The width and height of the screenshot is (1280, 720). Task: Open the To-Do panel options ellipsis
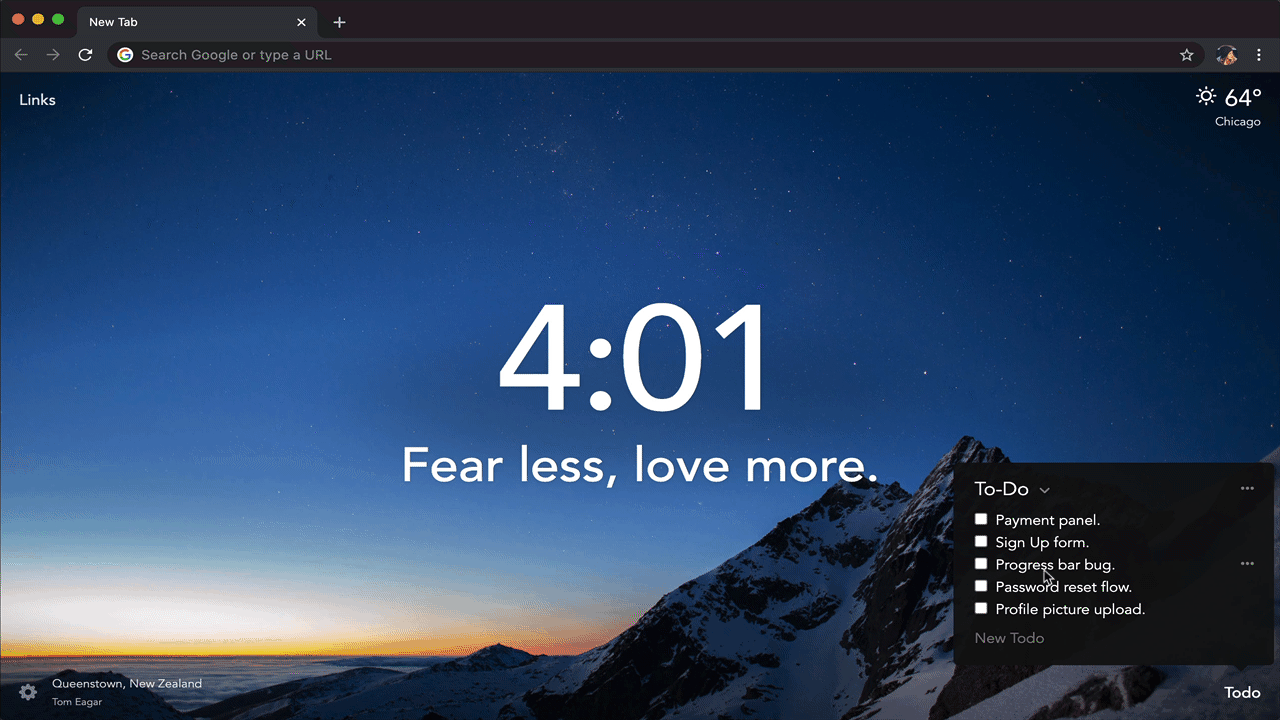point(1247,489)
